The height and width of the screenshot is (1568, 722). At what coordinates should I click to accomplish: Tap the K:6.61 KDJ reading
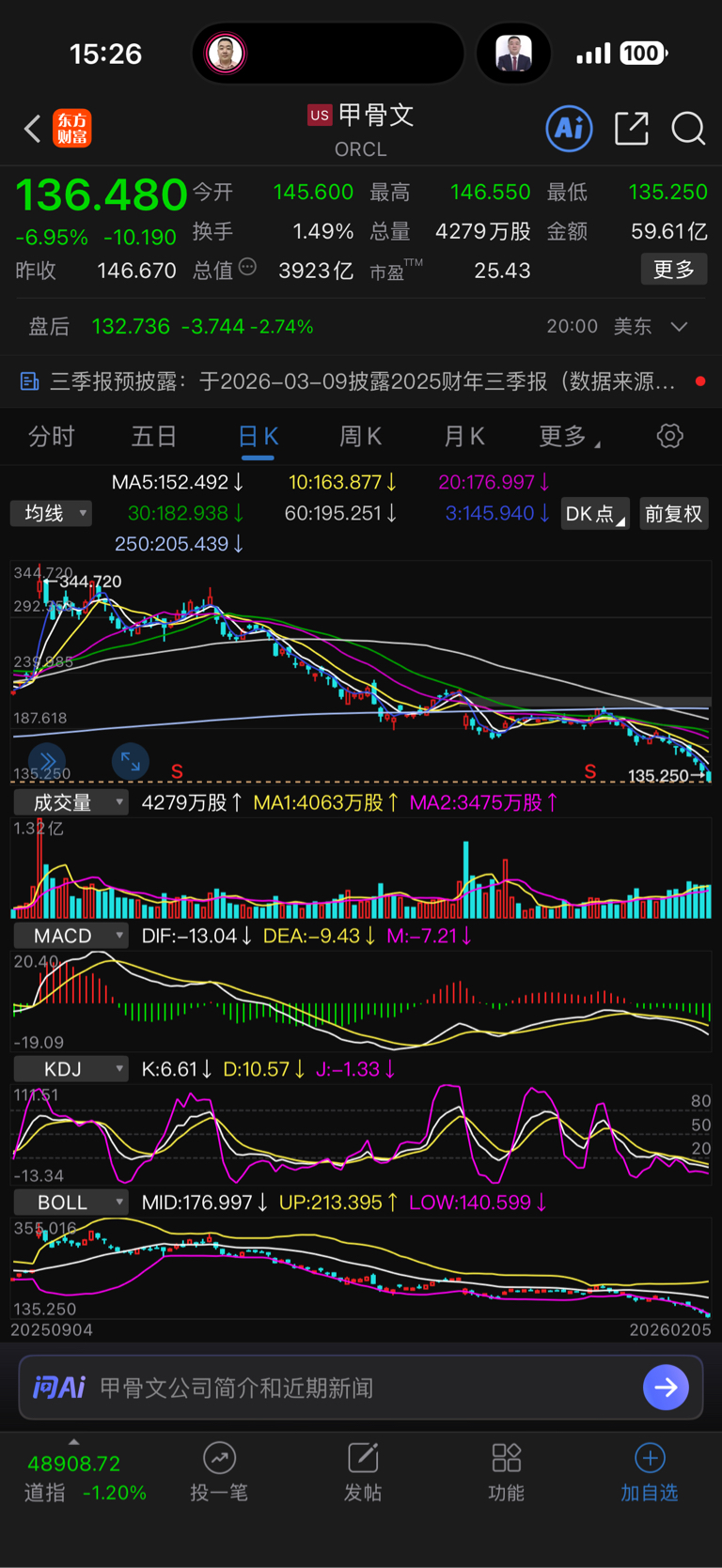pyautogui.click(x=177, y=1069)
